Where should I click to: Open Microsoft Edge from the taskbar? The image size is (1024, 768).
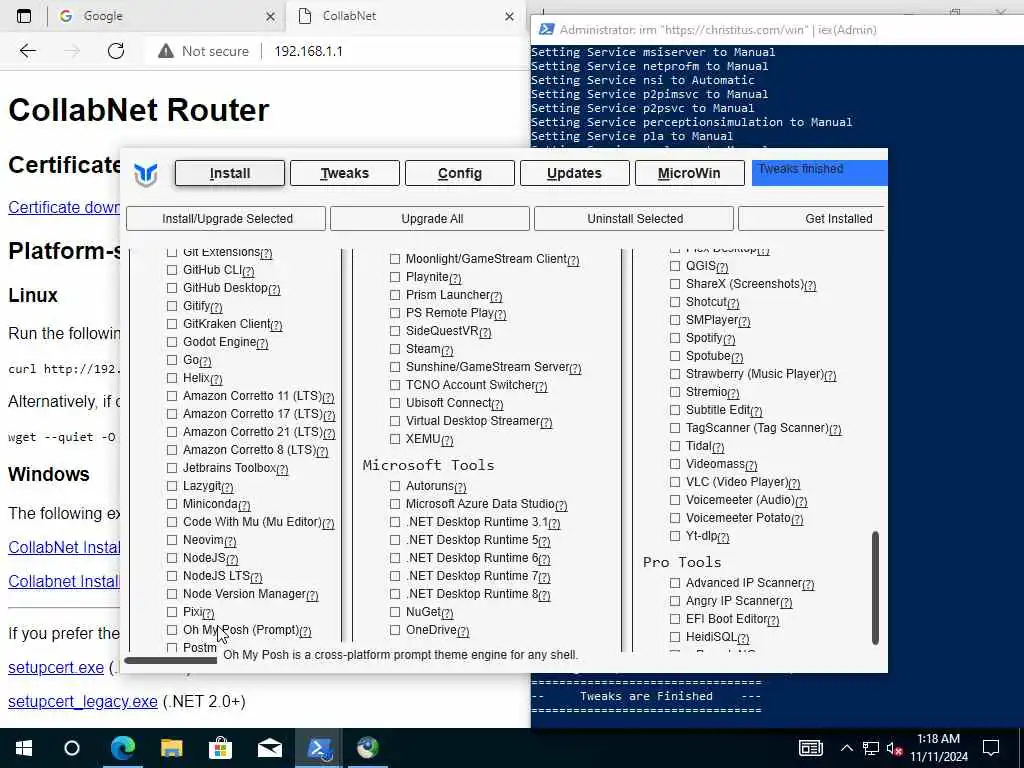pos(123,748)
